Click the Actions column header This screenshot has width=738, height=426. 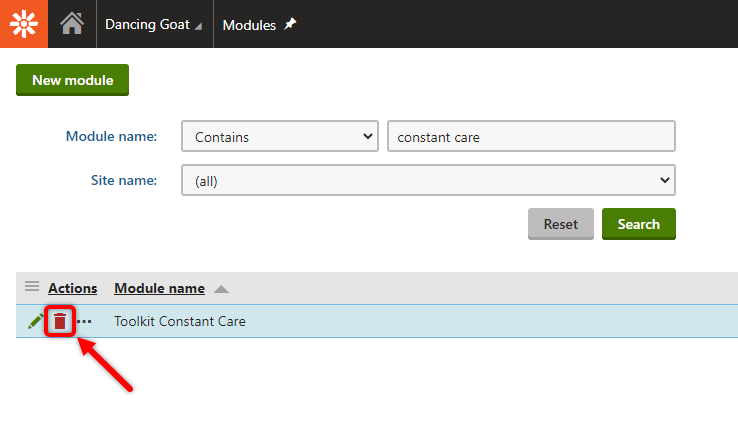72,288
